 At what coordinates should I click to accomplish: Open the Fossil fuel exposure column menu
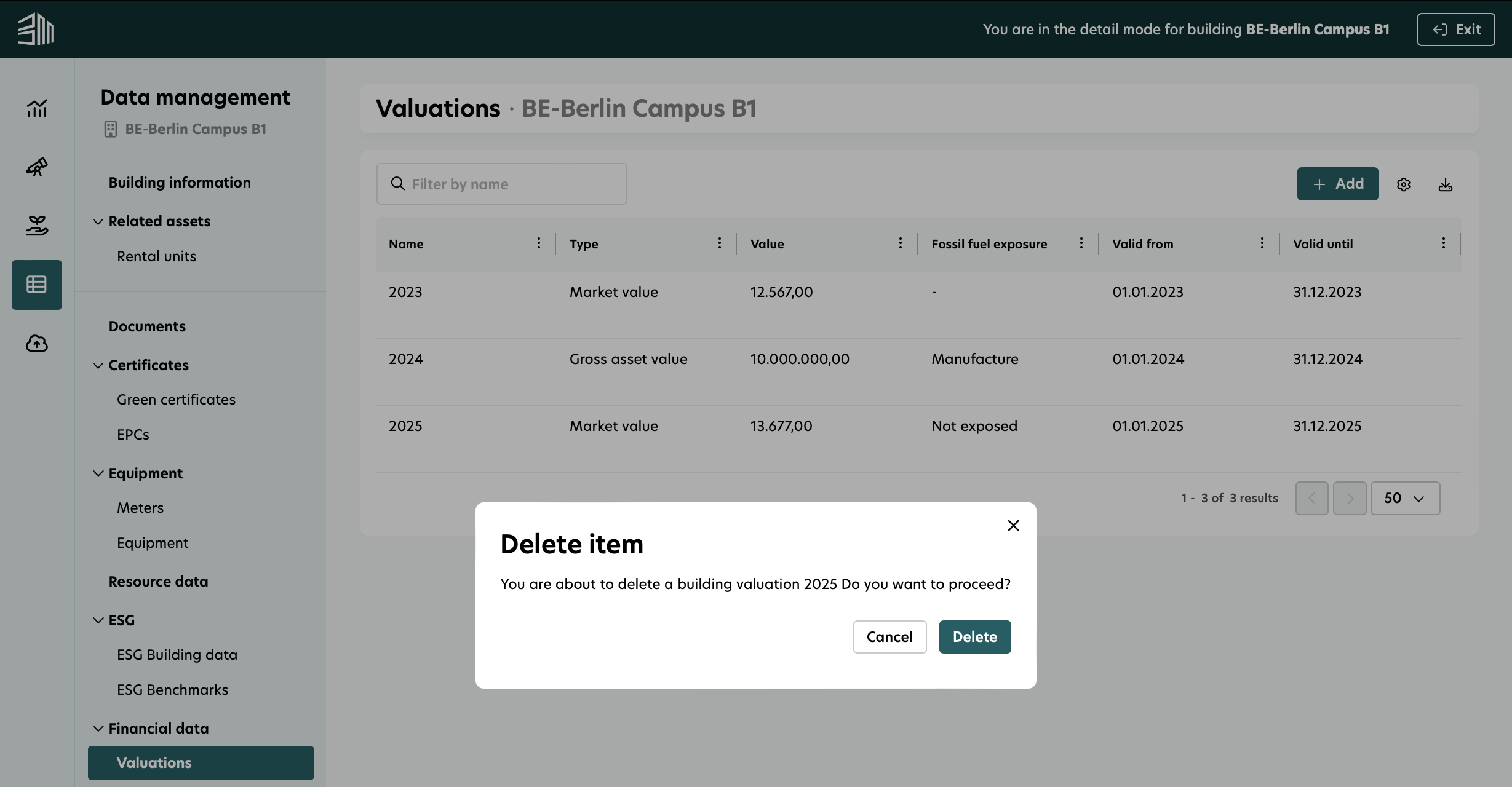(x=1082, y=243)
